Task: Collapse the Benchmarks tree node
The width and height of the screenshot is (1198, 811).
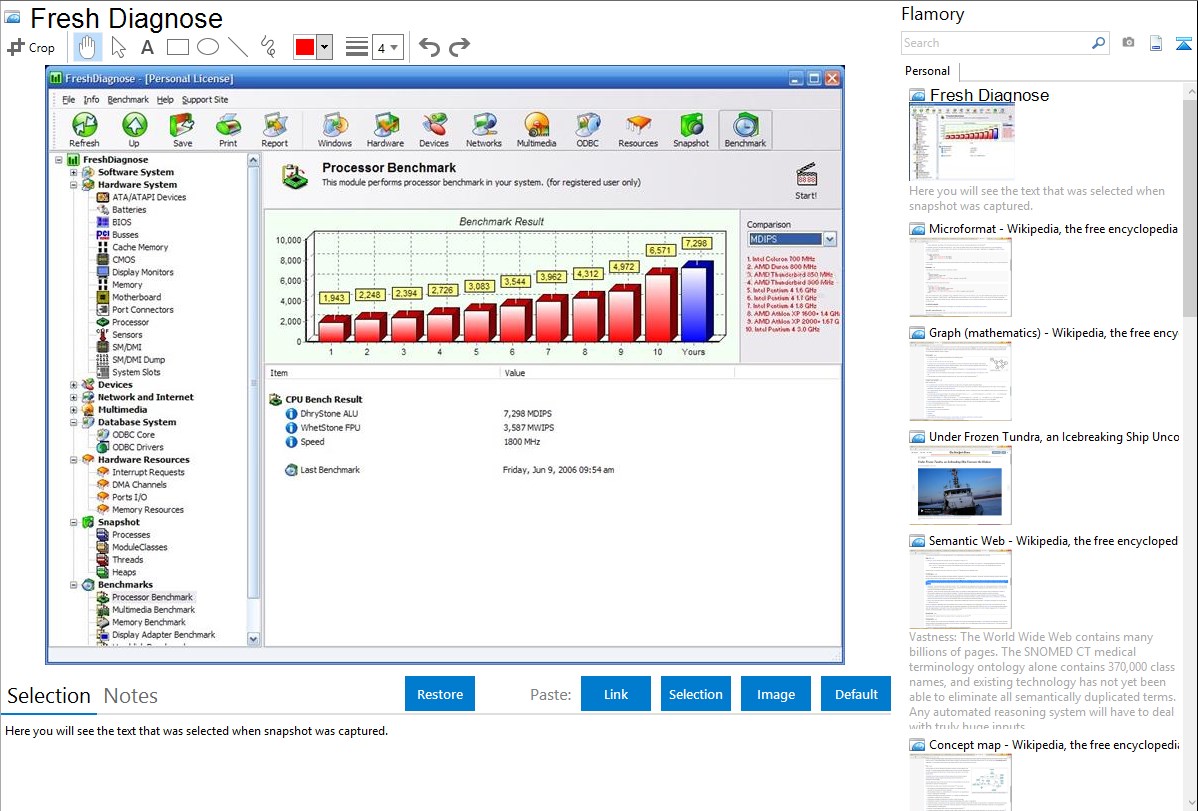Action: click(74, 585)
